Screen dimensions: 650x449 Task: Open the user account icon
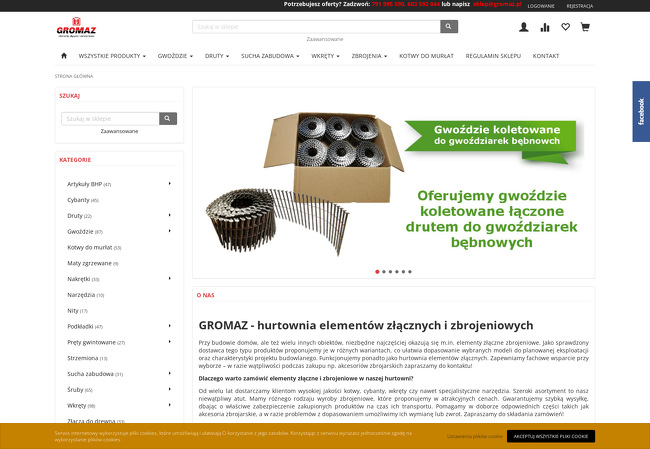pos(524,27)
